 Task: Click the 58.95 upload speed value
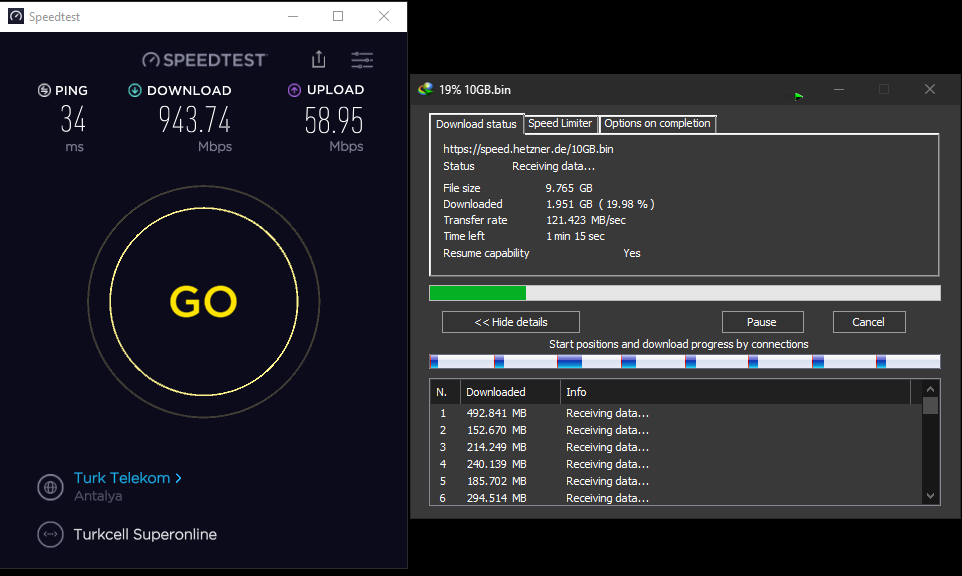(x=334, y=120)
